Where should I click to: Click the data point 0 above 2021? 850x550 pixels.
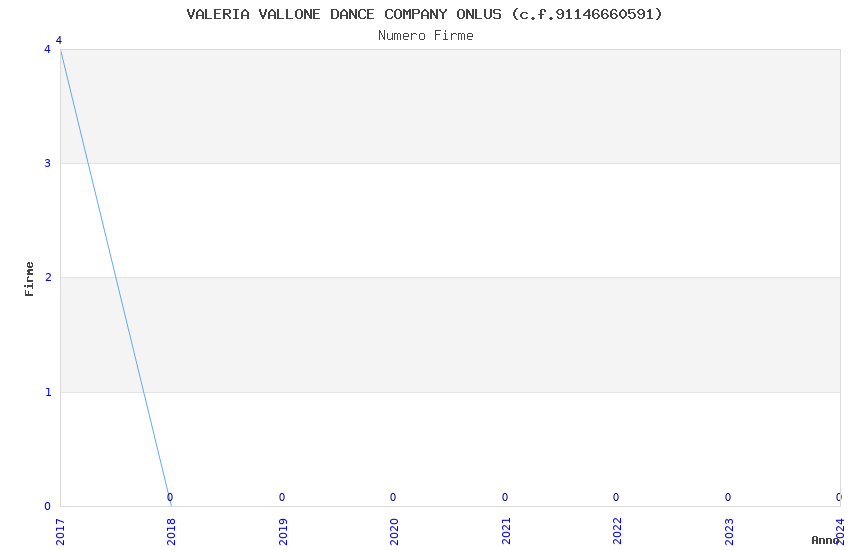pyautogui.click(x=505, y=497)
